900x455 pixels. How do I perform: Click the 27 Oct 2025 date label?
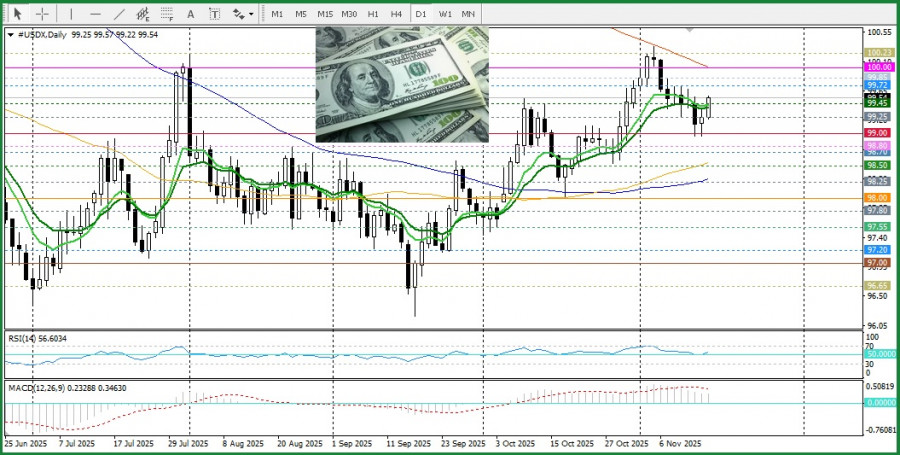click(625, 445)
